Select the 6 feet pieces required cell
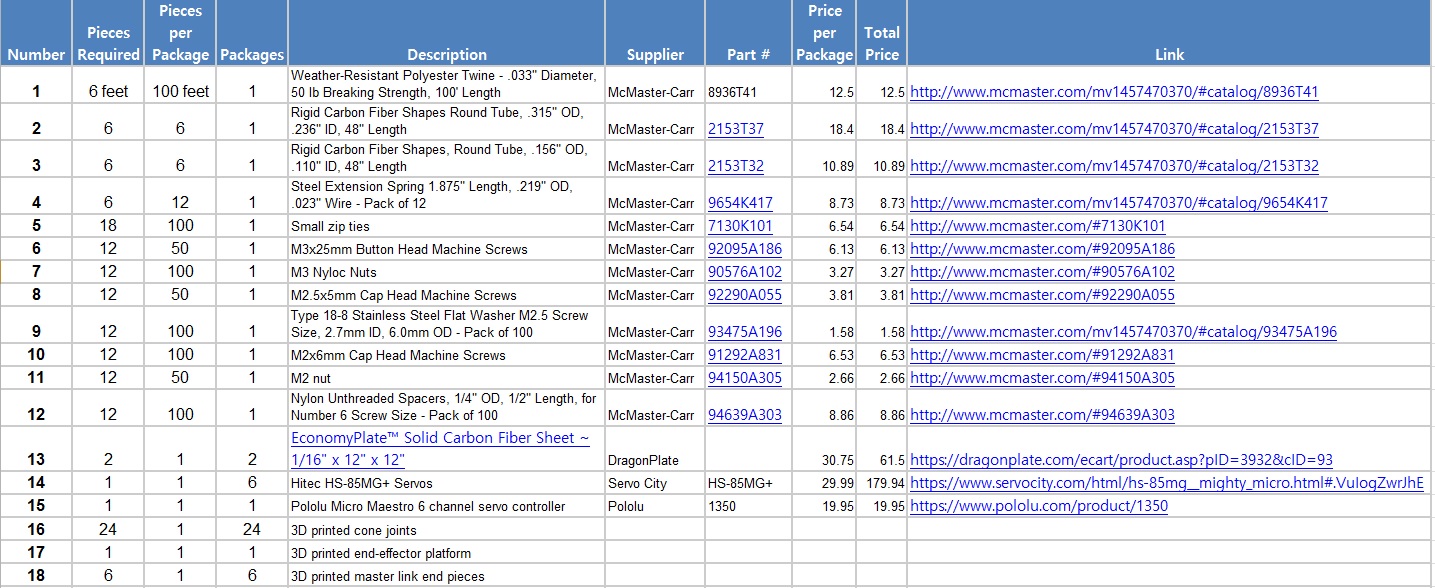This screenshot has height=588, width=1435. pyautogui.click(x=108, y=85)
